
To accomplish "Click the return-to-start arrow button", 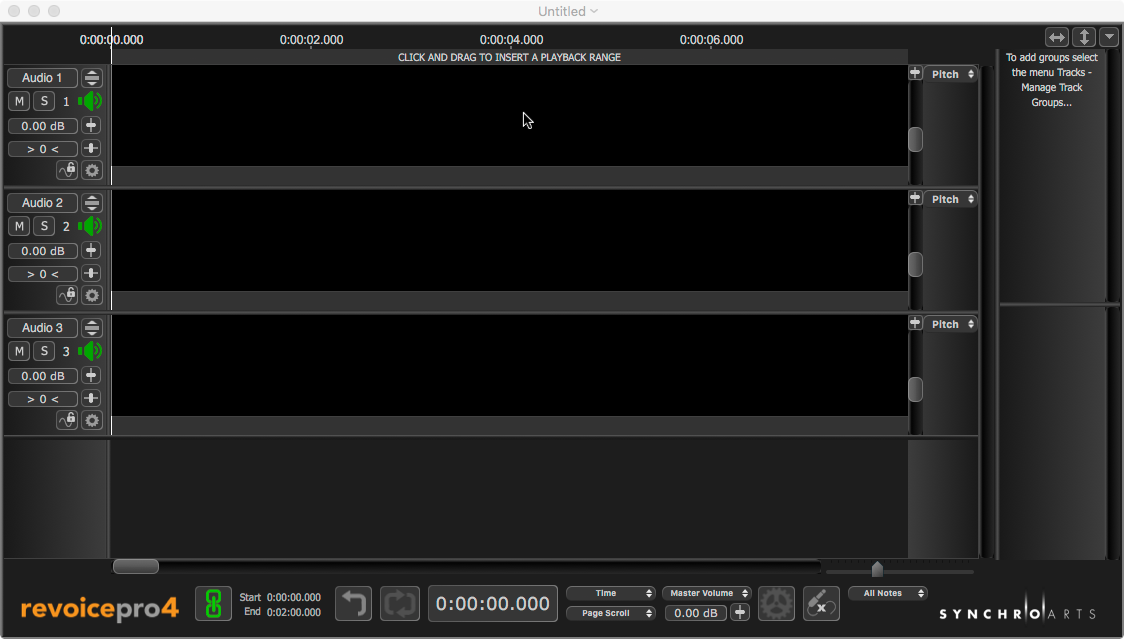I will [x=353, y=603].
